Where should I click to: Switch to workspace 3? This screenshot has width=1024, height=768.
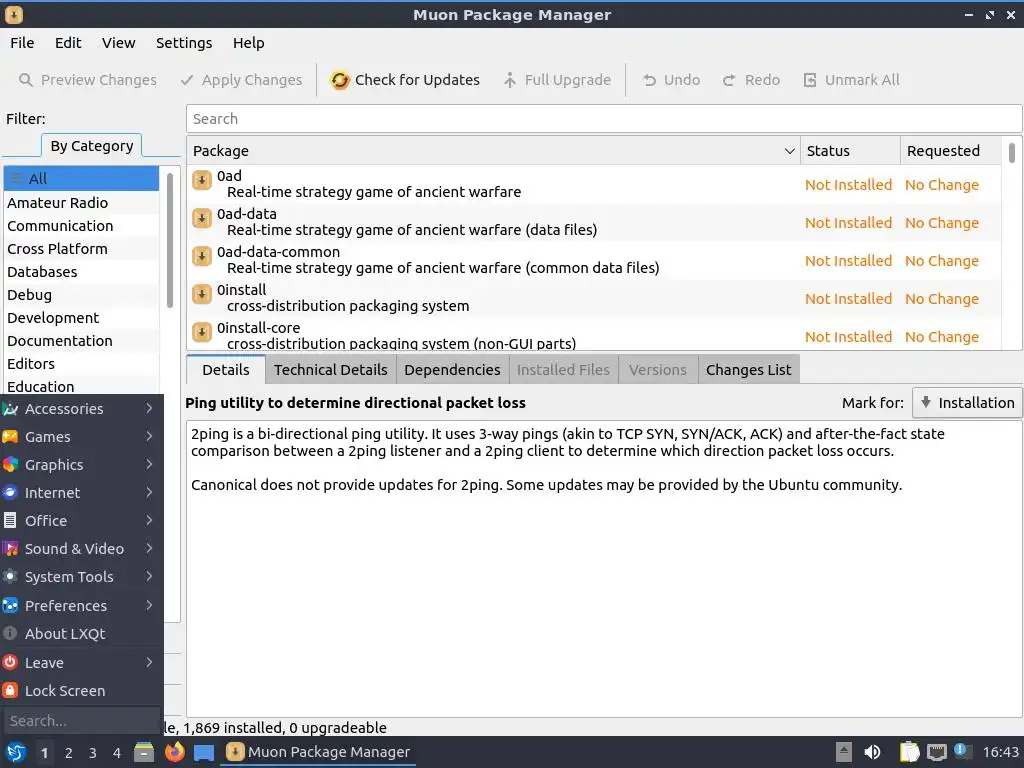coord(93,753)
